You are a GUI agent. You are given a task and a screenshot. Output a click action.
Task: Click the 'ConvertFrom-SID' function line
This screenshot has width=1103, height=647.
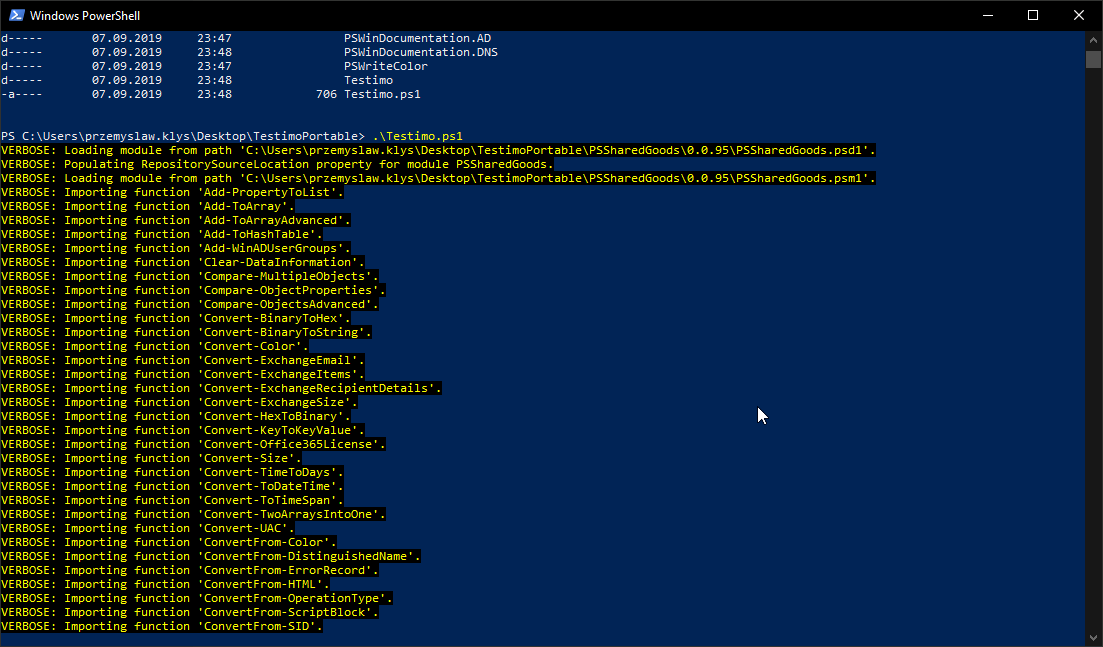click(162, 626)
